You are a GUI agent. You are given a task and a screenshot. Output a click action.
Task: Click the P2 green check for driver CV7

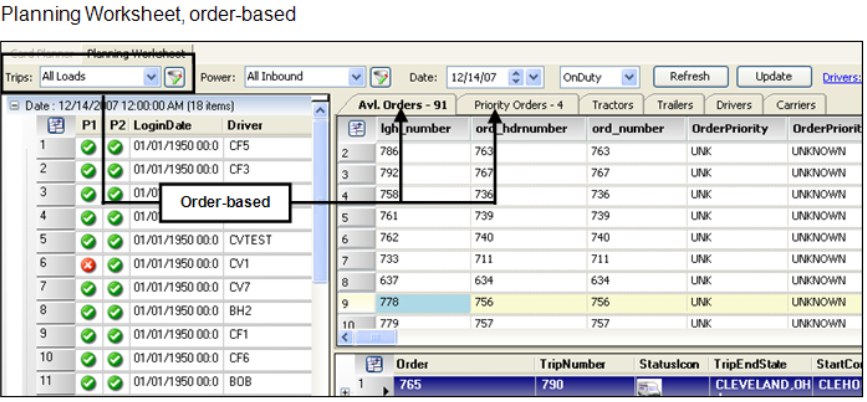pyautogui.click(x=115, y=289)
